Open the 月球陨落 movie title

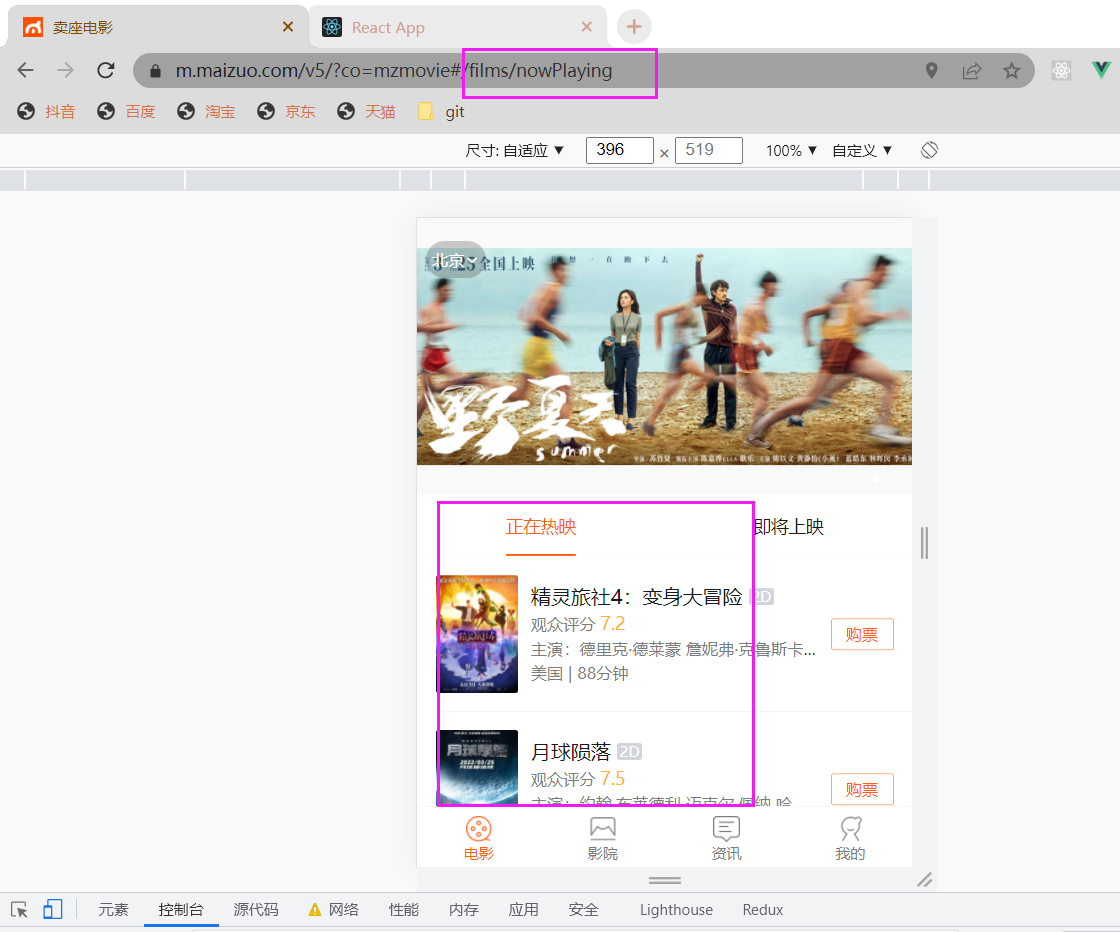point(571,751)
